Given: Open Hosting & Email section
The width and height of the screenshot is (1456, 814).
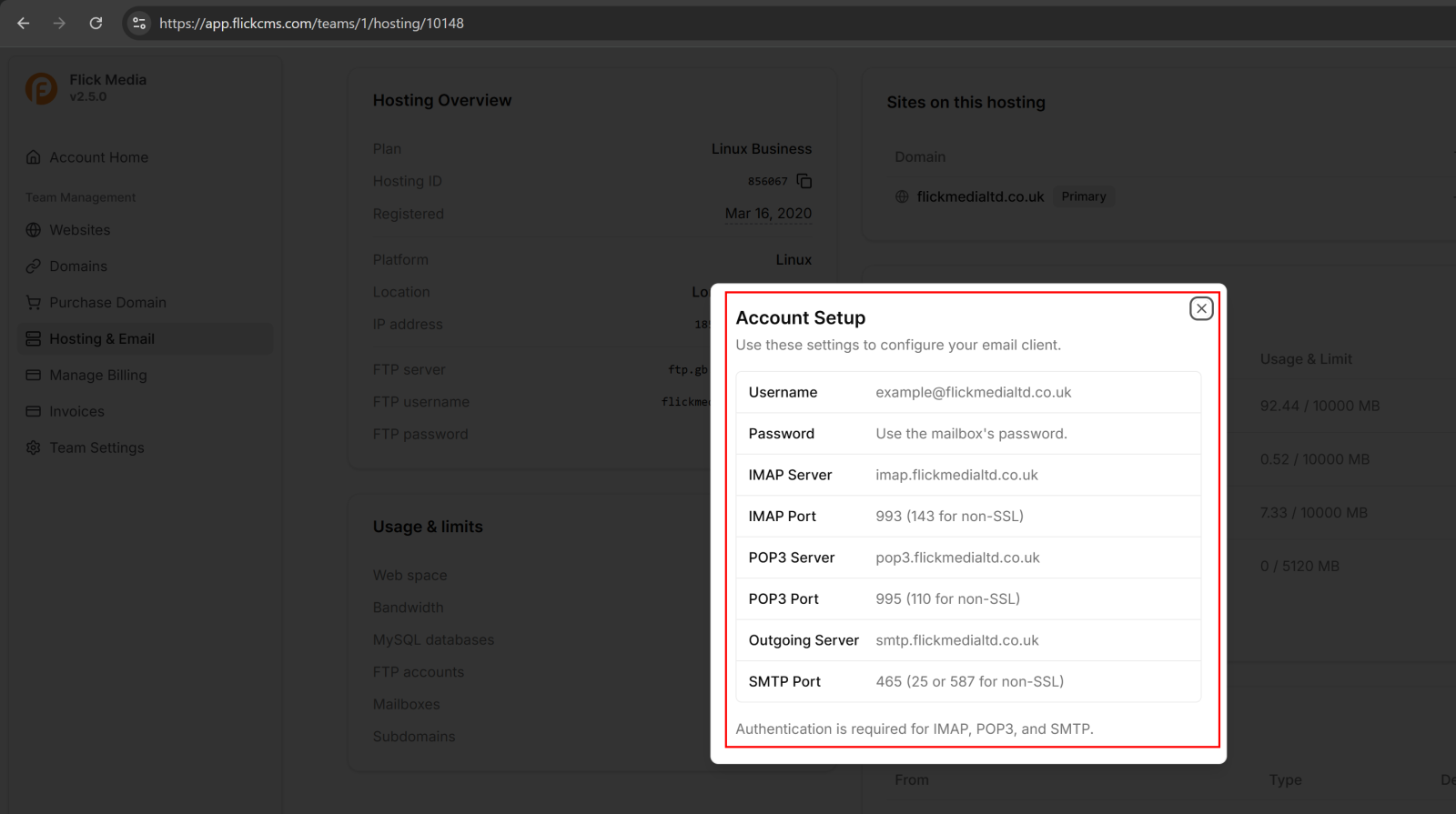Looking at the screenshot, I should coord(146,338).
